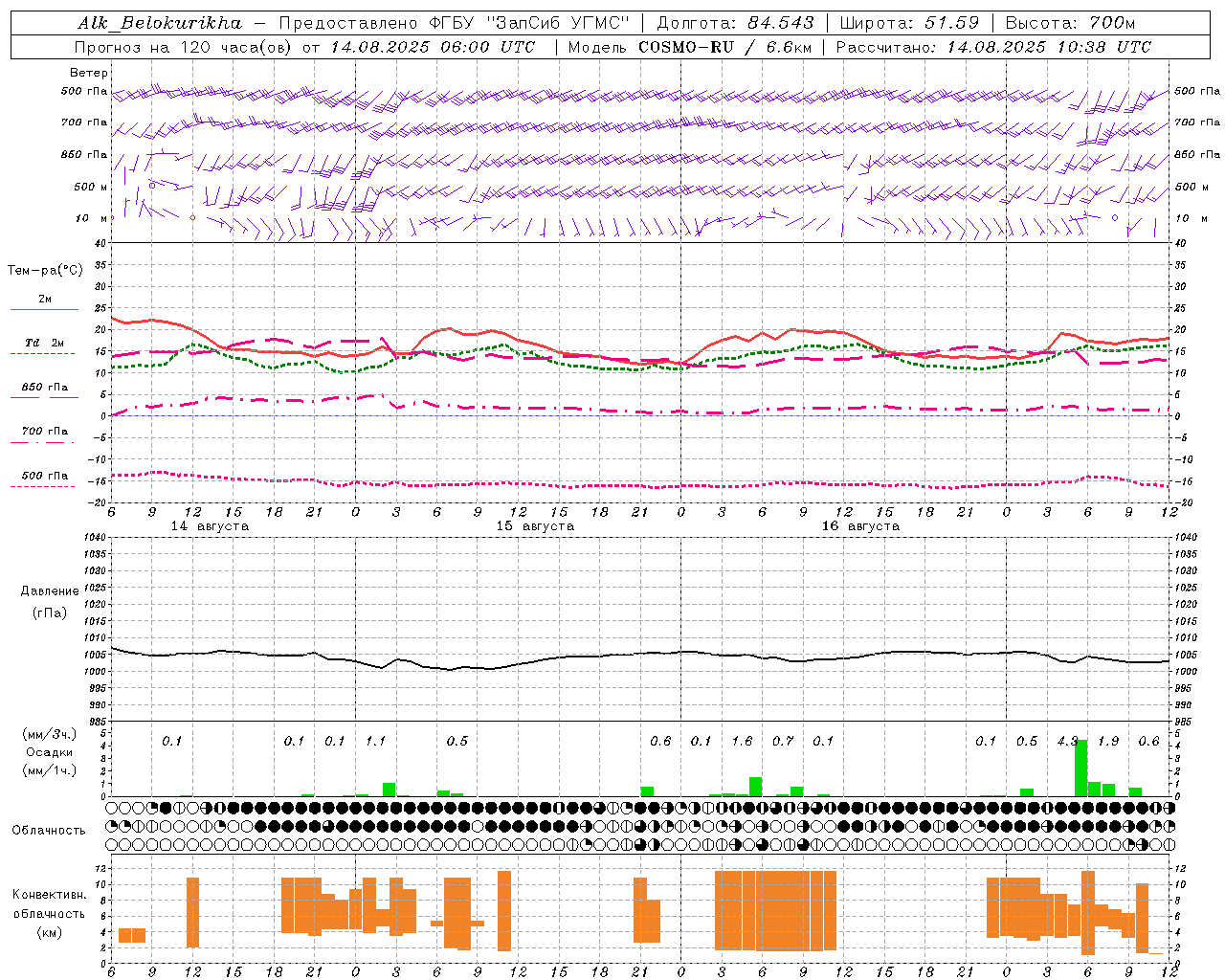
Task: Click the precipitation value "1.1"
Action: coord(375,741)
